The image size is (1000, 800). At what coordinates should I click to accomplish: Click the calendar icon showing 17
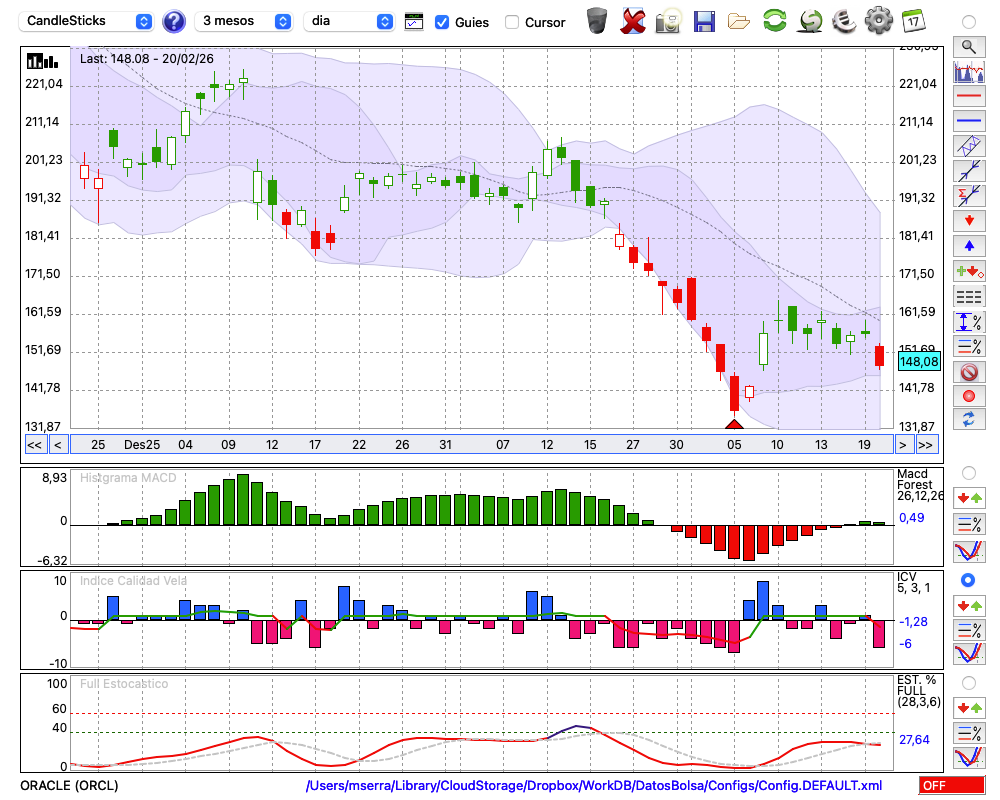(912, 20)
